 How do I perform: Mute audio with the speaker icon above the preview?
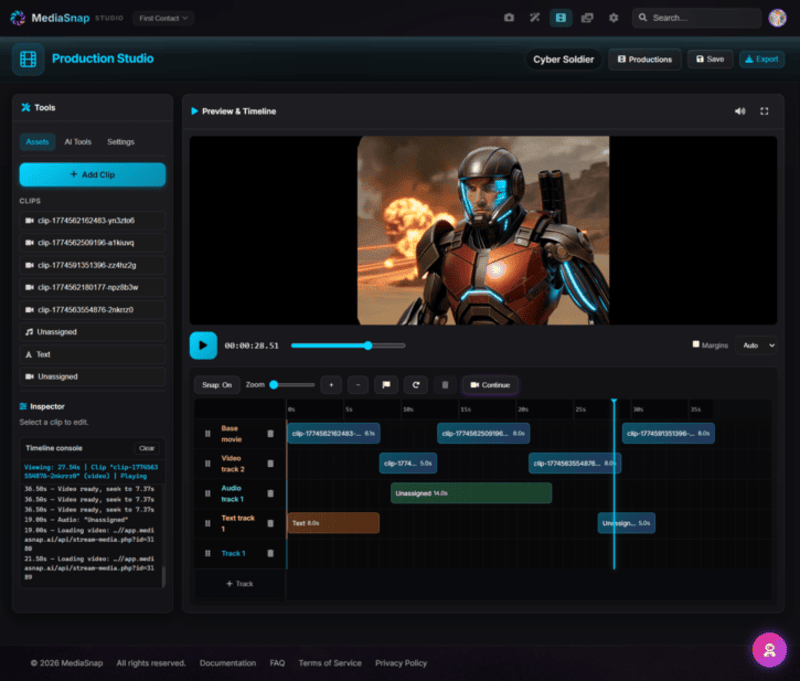pyautogui.click(x=740, y=111)
